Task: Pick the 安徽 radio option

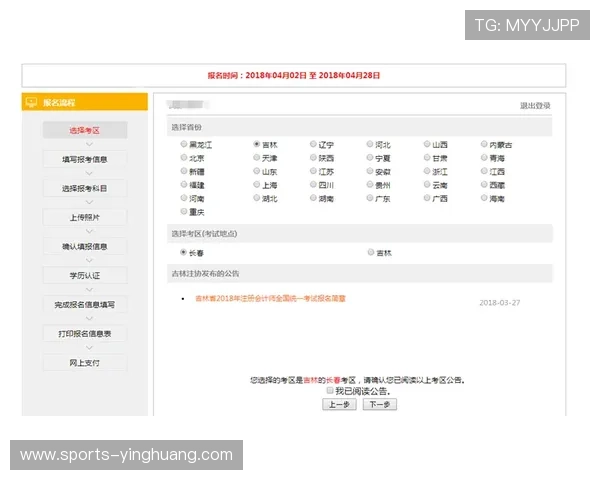Action: click(x=370, y=171)
